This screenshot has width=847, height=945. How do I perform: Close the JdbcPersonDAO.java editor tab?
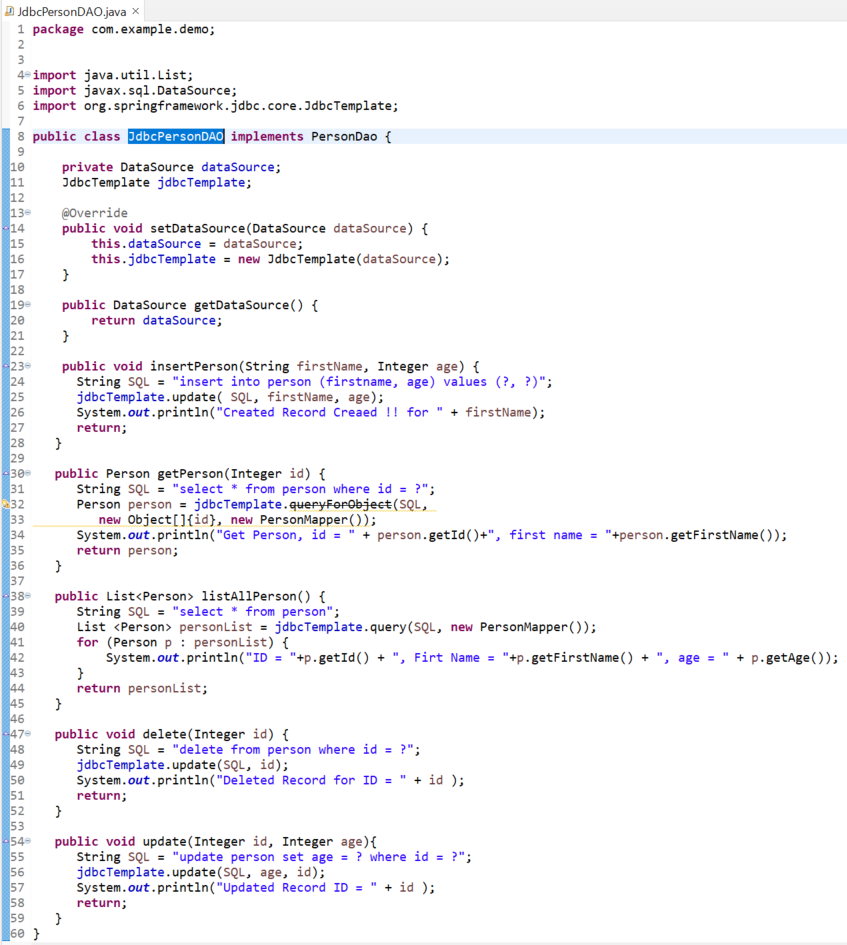134,13
